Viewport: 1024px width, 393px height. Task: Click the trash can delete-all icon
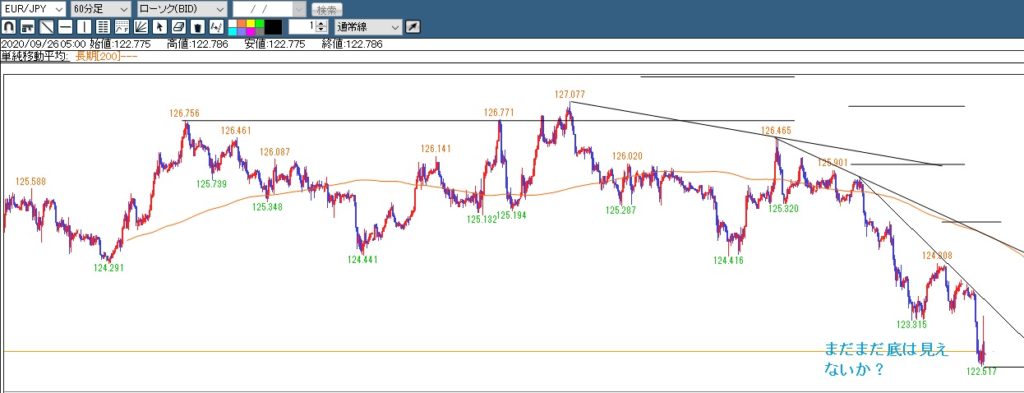pos(197,27)
